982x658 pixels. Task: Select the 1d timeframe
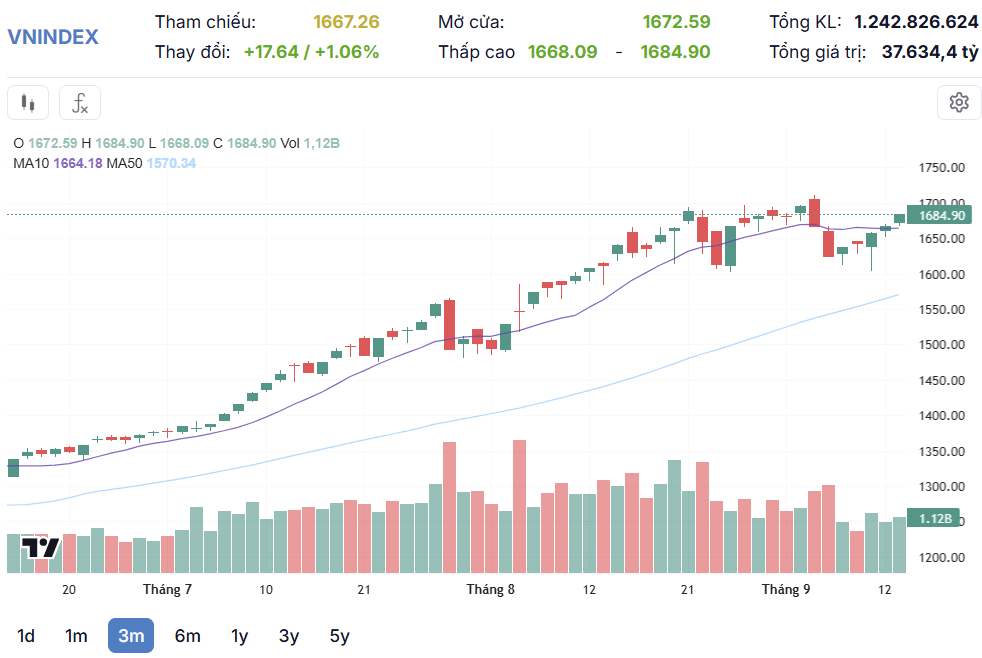coord(26,636)
